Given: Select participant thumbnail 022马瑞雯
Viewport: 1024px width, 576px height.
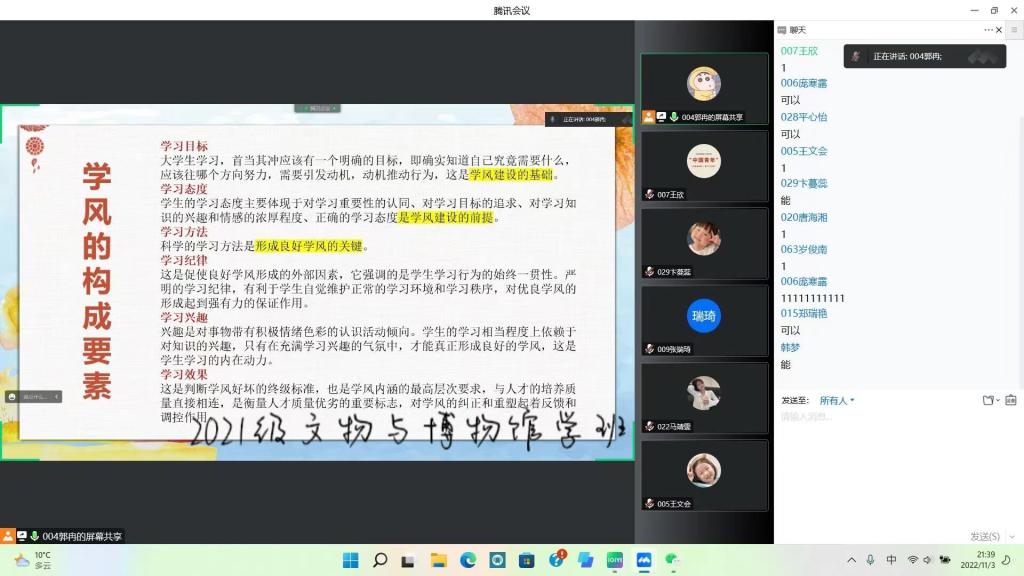Looking at the screenshot, I should 704,398.
